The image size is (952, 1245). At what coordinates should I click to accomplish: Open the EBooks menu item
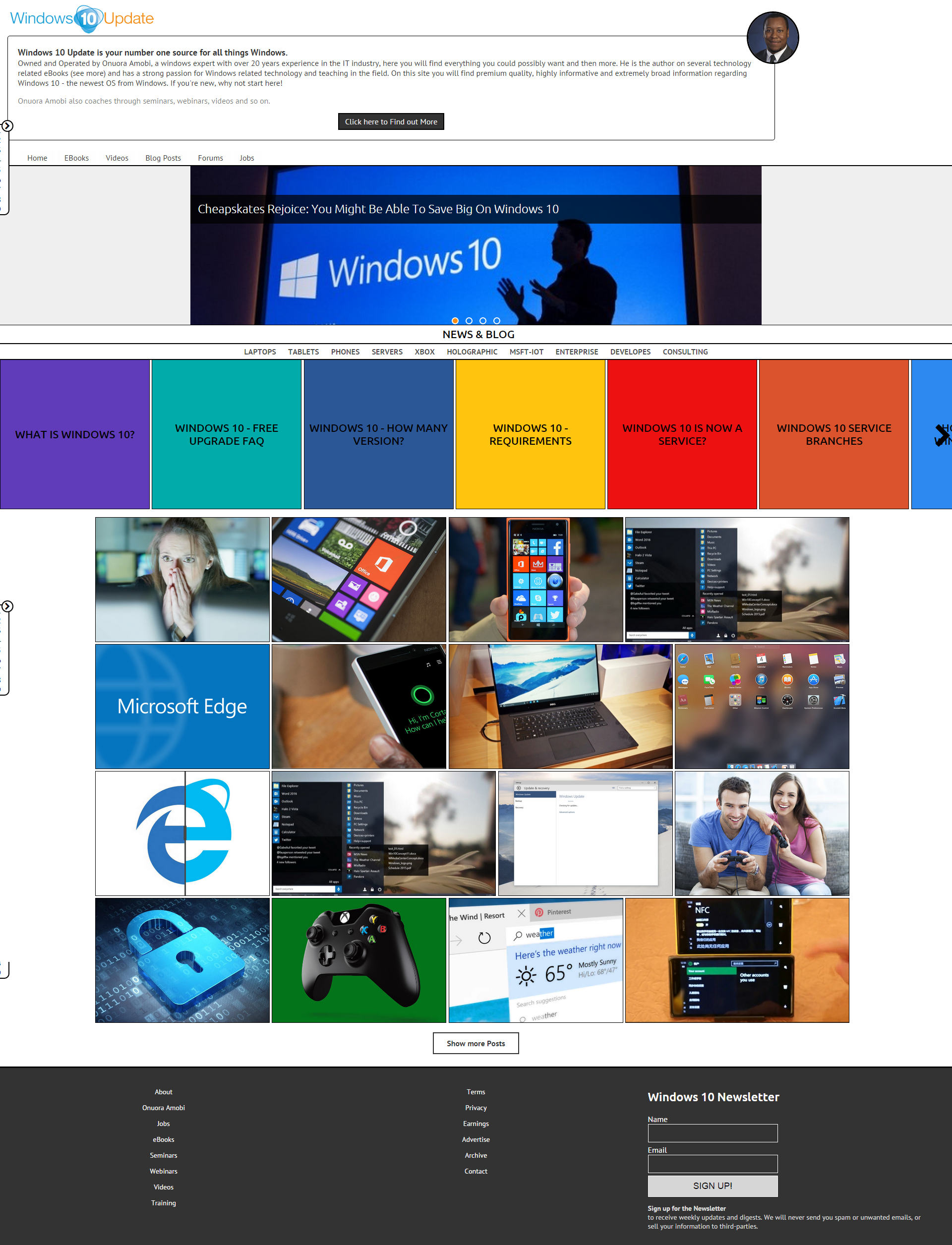pos(76,158)
